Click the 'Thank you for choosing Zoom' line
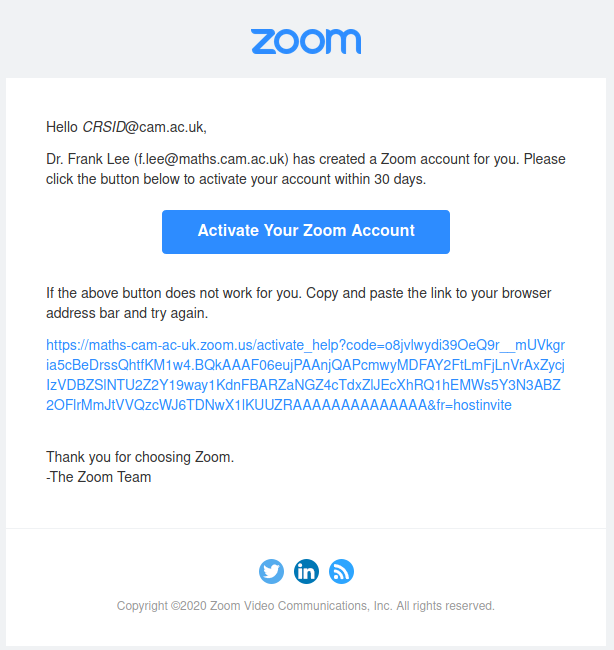The height and width of the screenshot is (650, 614). (139, 457)
